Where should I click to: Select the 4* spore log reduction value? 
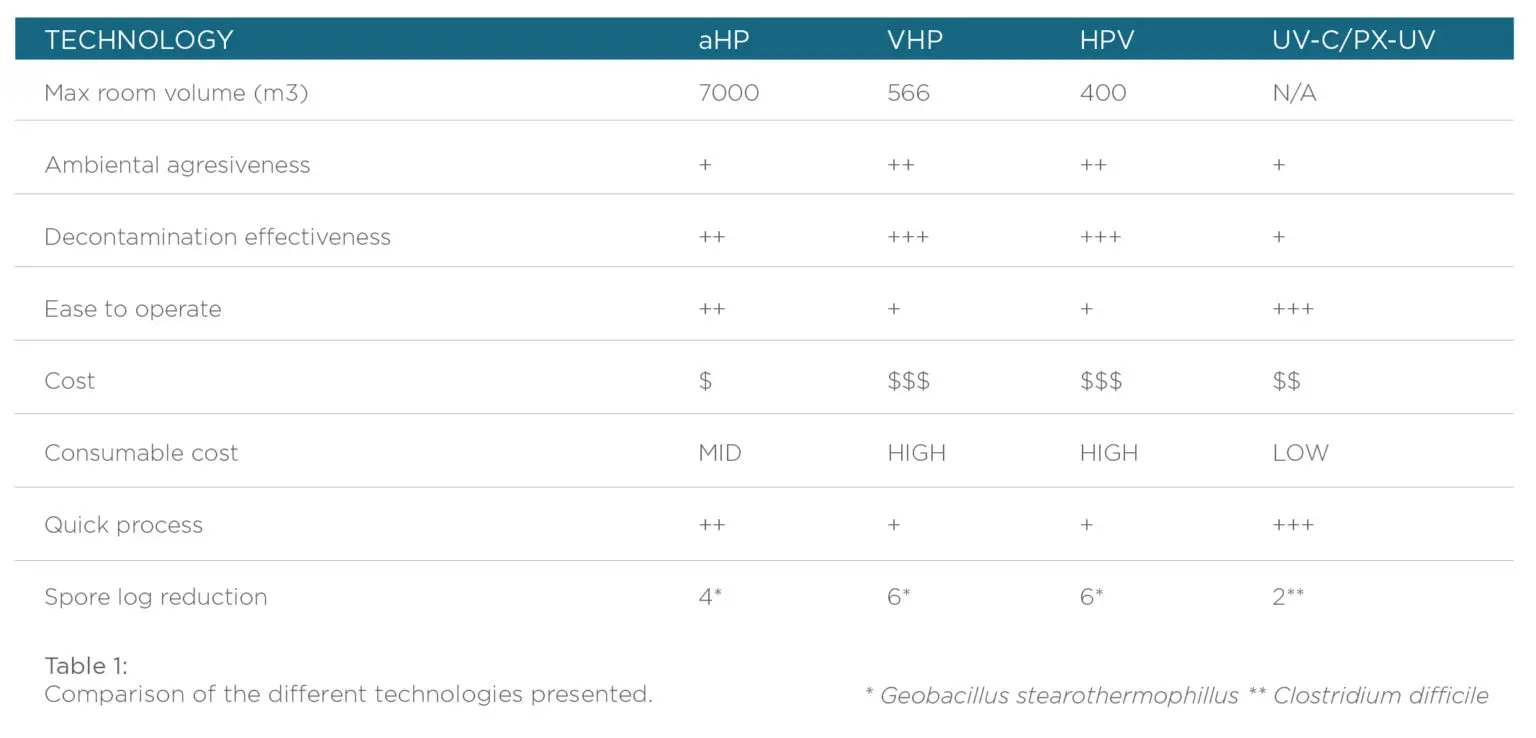pyautogui.click(x=710, y=597)
